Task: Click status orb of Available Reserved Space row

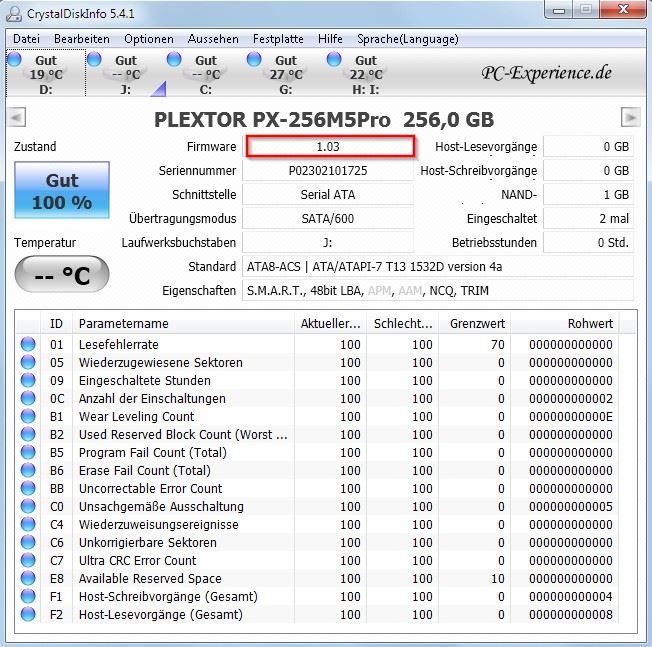Action: click(x=28, y=578)
